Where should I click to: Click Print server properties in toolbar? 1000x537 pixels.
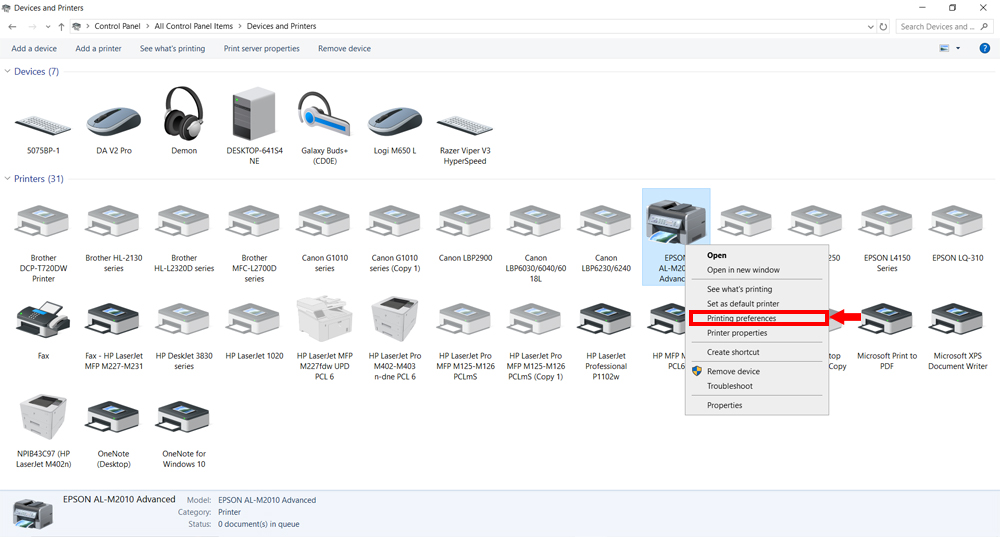[x=261, y=48]
